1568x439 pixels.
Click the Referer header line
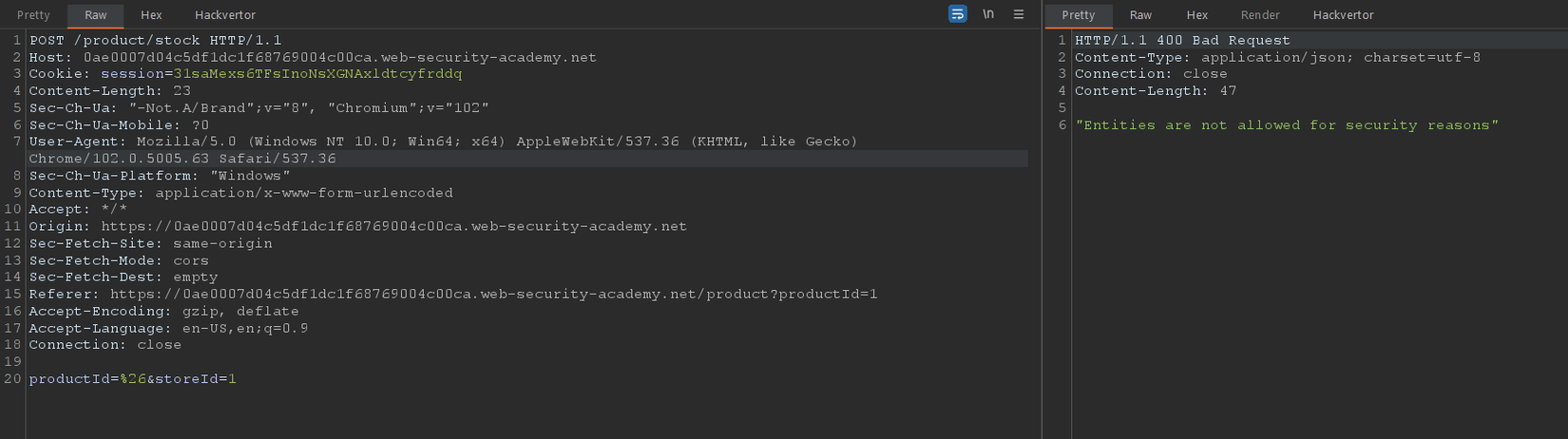452,295
